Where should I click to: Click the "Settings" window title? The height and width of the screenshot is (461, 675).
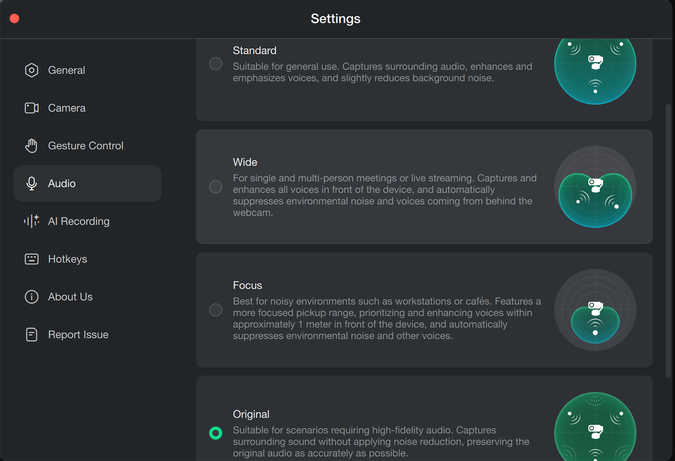(336, 19)
